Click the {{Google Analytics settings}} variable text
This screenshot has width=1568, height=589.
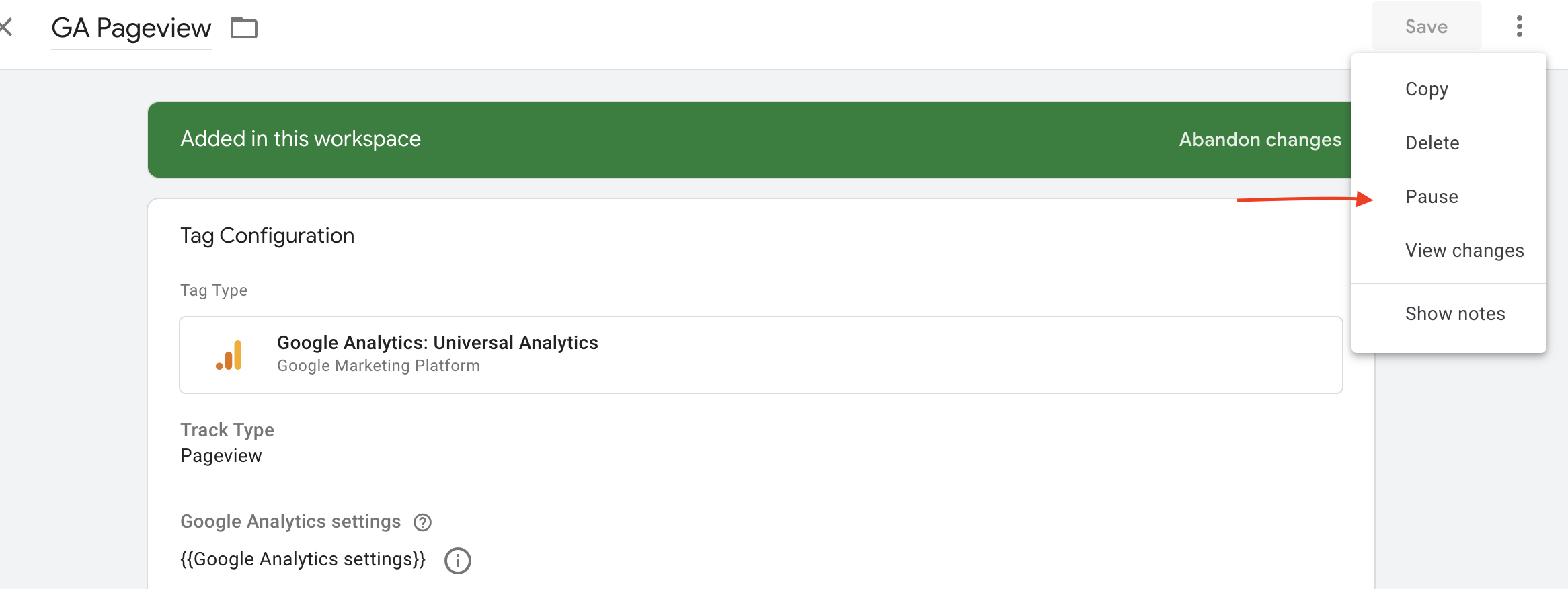click(x=303, y=559)
